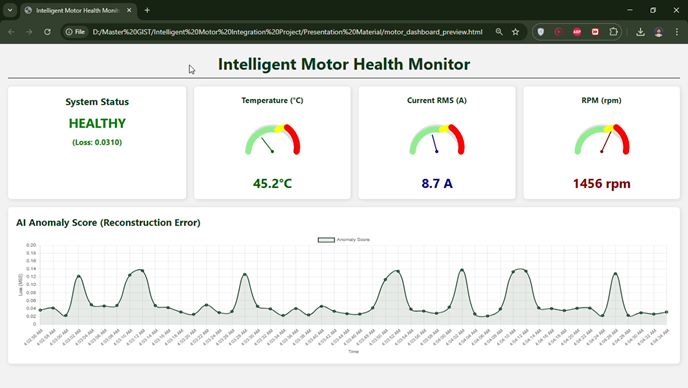The width and height of the screenshot is (688, 388).
Task: Click the temperature gauge dial
Action: click(x=272, y=140)
